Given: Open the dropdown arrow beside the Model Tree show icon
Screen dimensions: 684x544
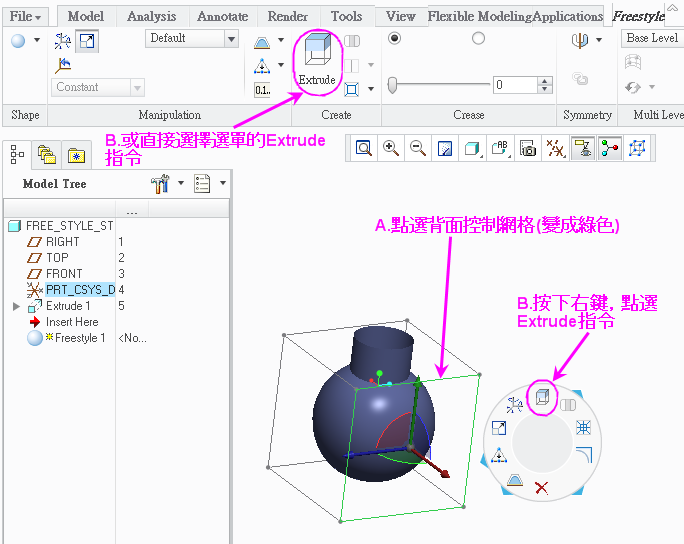Looking at the screenshot, I should 223,183.
